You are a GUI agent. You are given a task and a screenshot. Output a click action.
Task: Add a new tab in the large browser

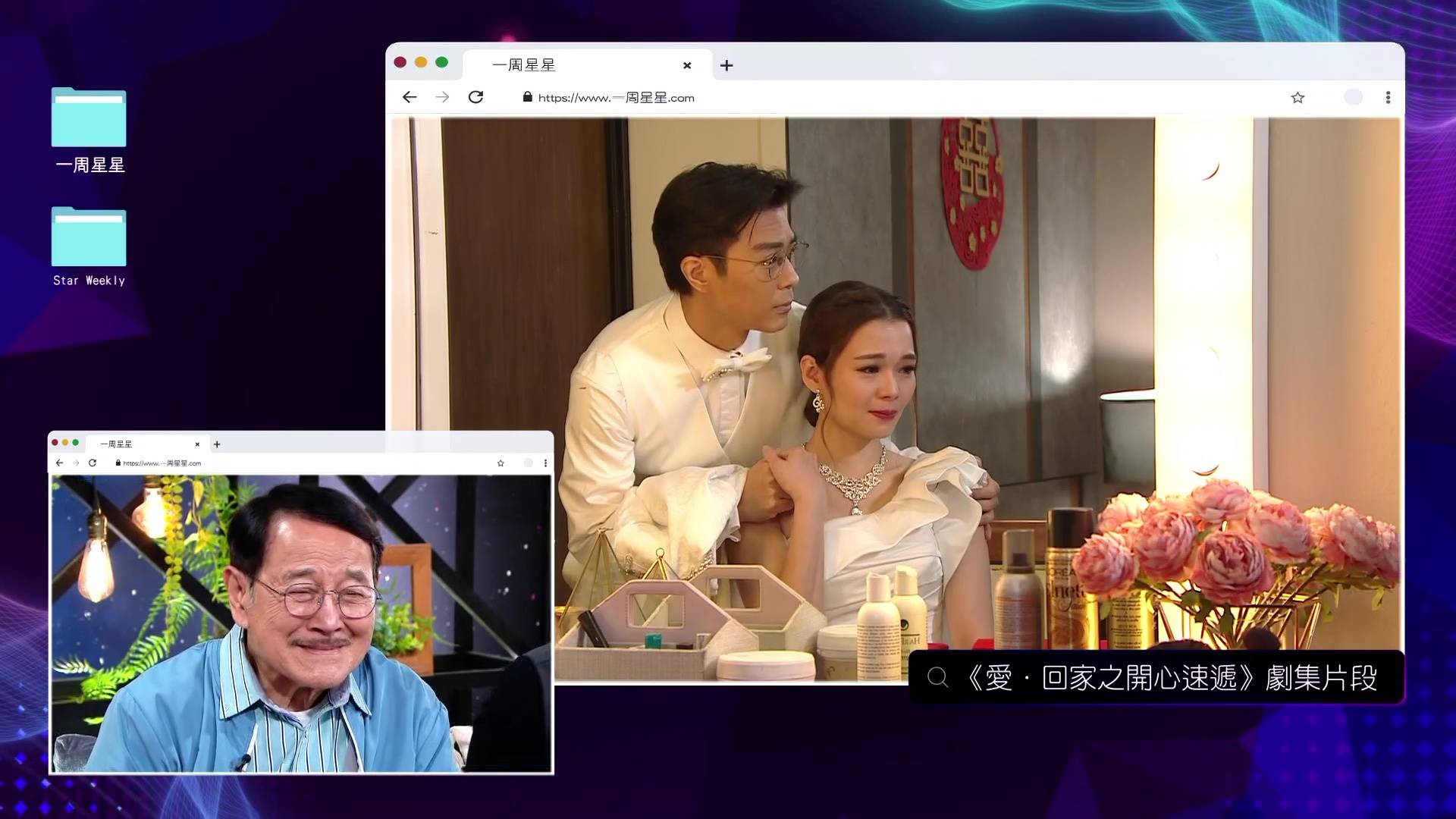(x=726, y=65)
